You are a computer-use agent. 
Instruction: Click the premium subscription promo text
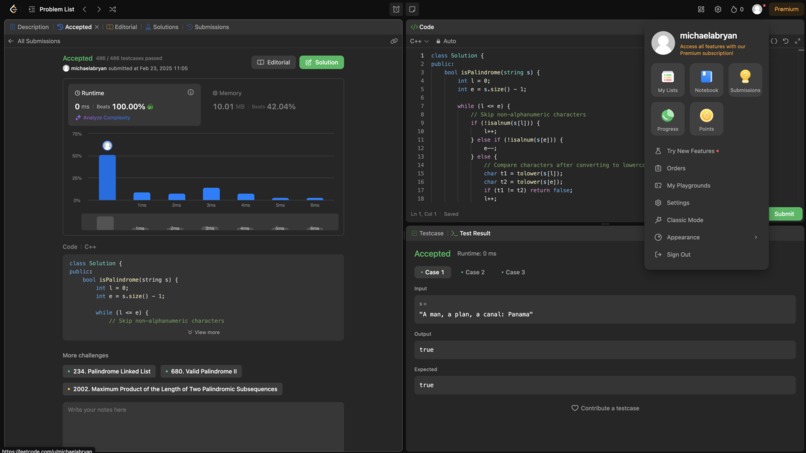point(712,49)
